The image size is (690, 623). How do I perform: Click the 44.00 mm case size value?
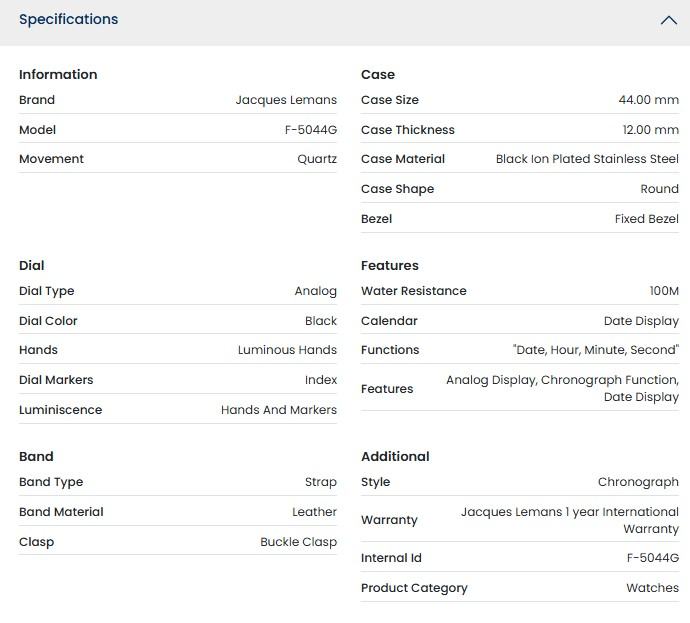tap(649, 100)
